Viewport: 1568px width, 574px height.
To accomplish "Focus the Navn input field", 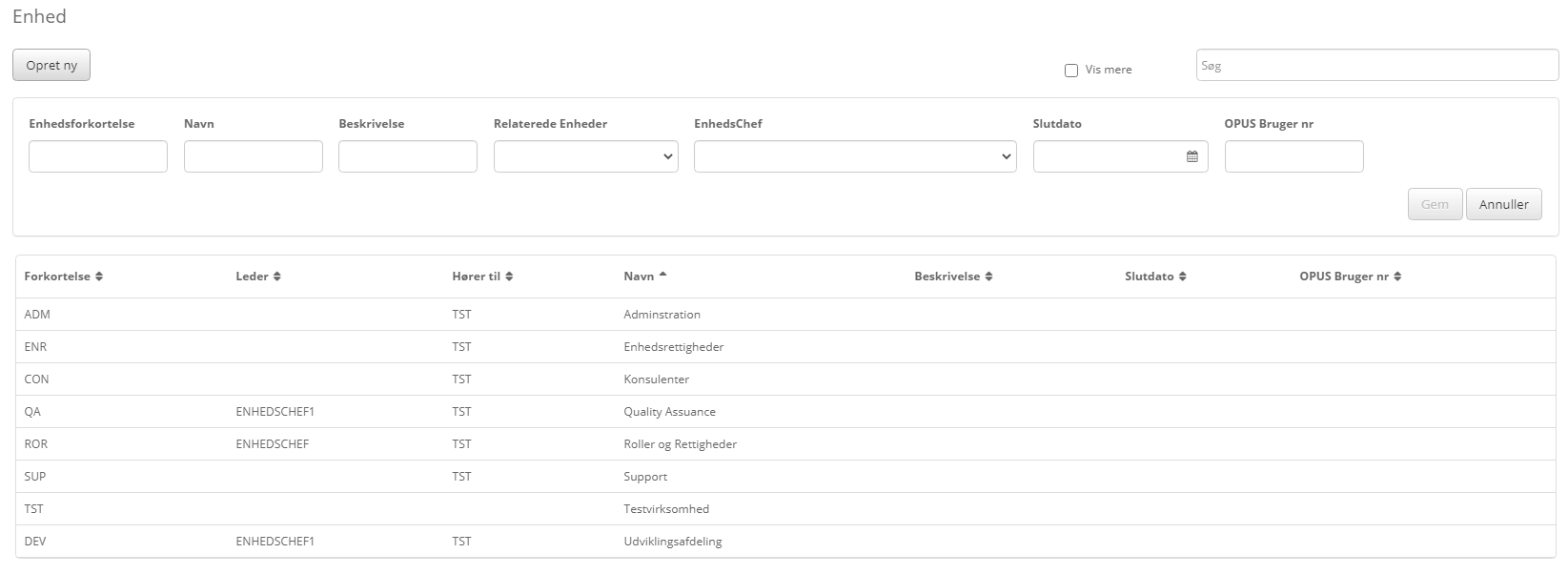I will [253, 156].
